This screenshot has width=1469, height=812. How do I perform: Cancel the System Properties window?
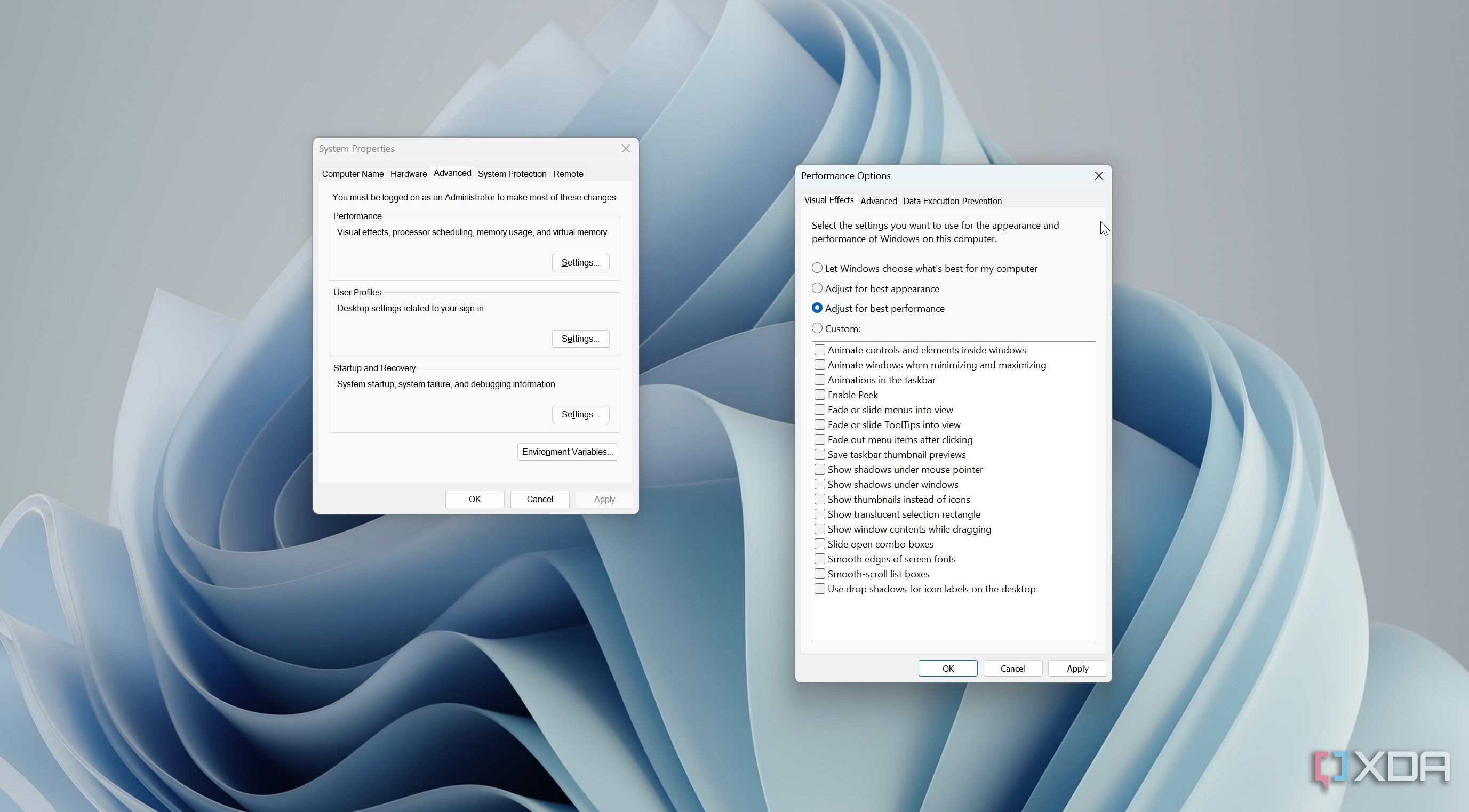(x=539, y=499)
